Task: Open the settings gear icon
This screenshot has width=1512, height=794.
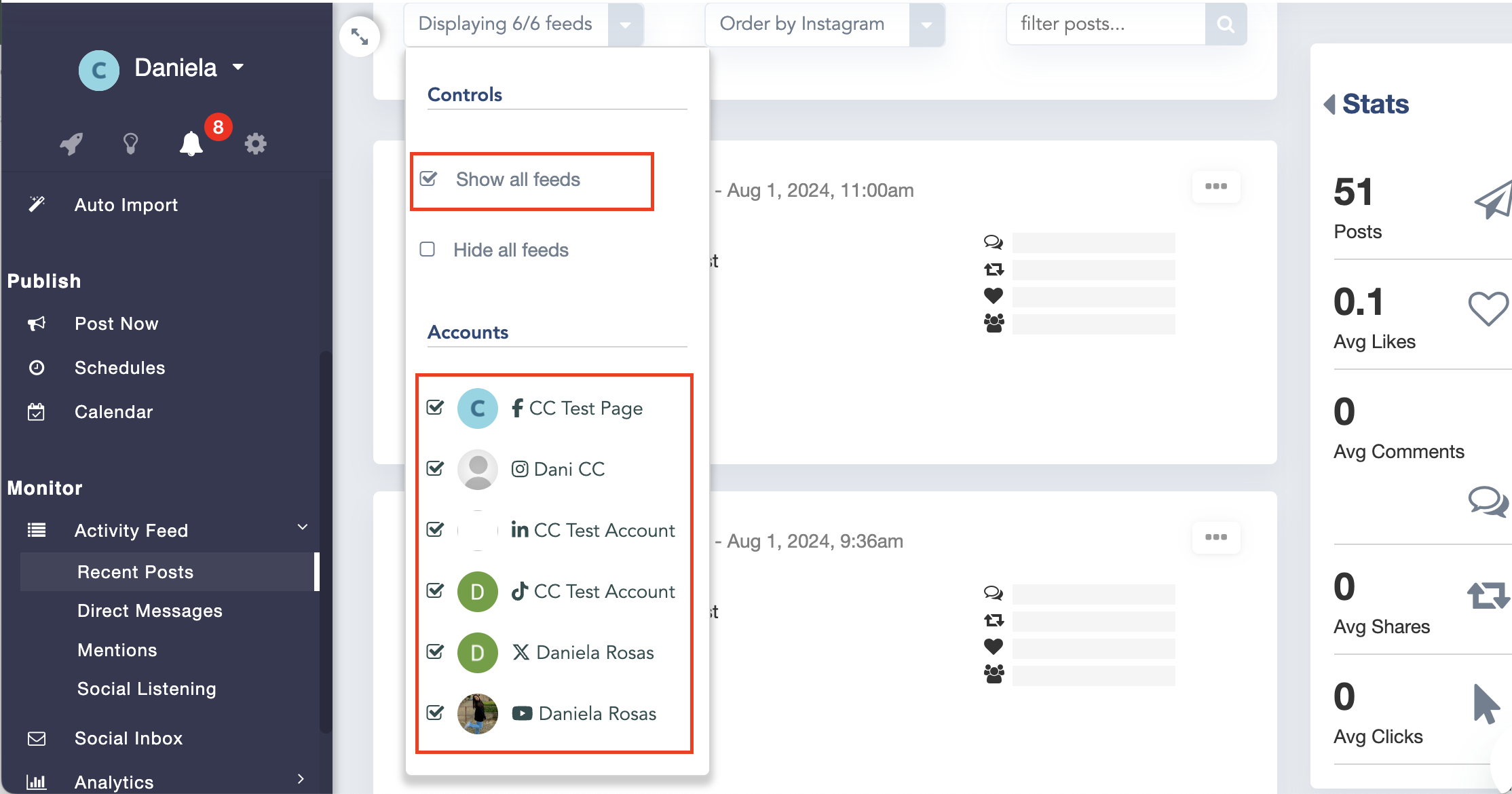Action: coord(256,144)
